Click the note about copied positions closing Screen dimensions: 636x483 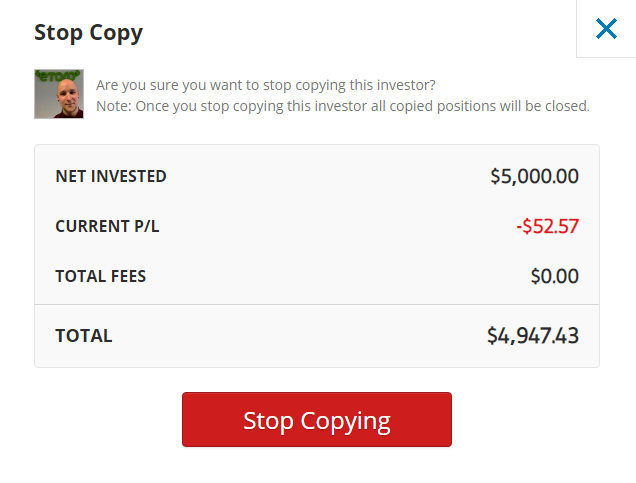(343, 106)
